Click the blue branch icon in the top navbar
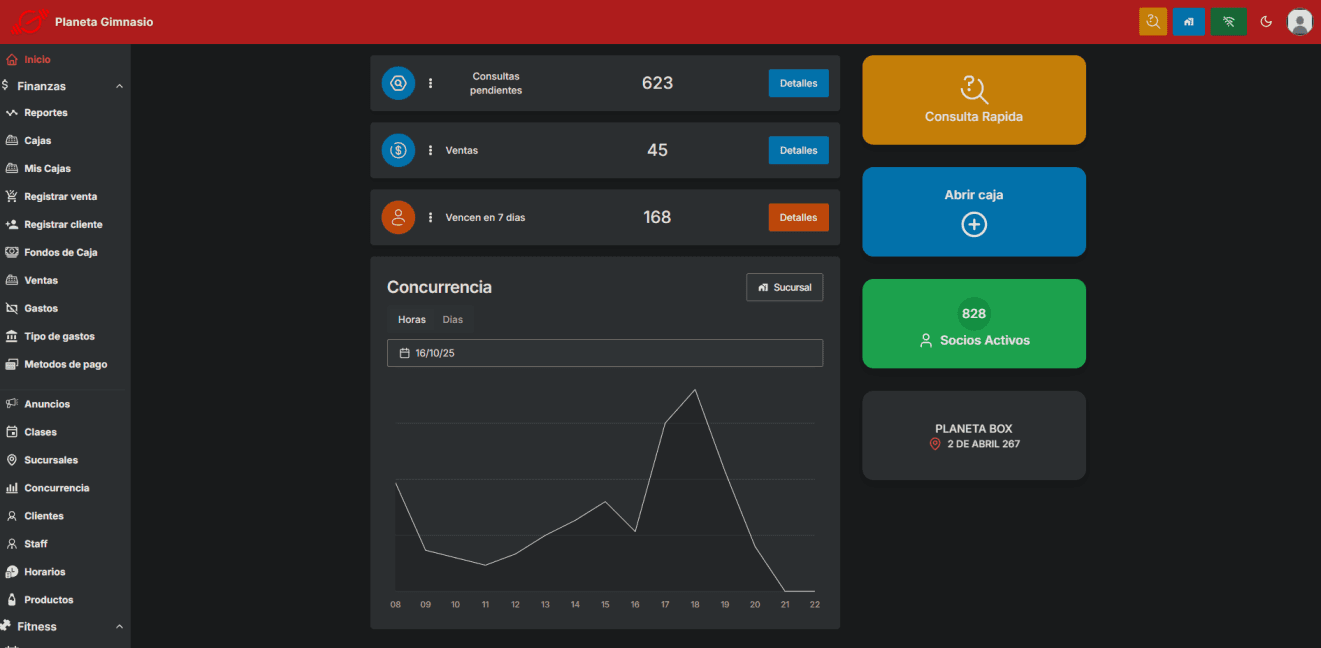This screenshot has height=648, width=1321. [1189, 20]
